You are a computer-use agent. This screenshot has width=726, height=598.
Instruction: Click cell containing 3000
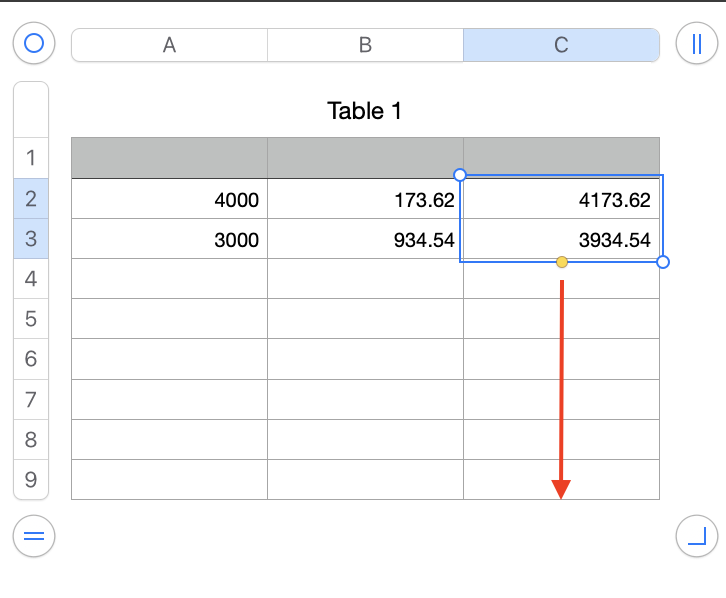click(170, 240)
